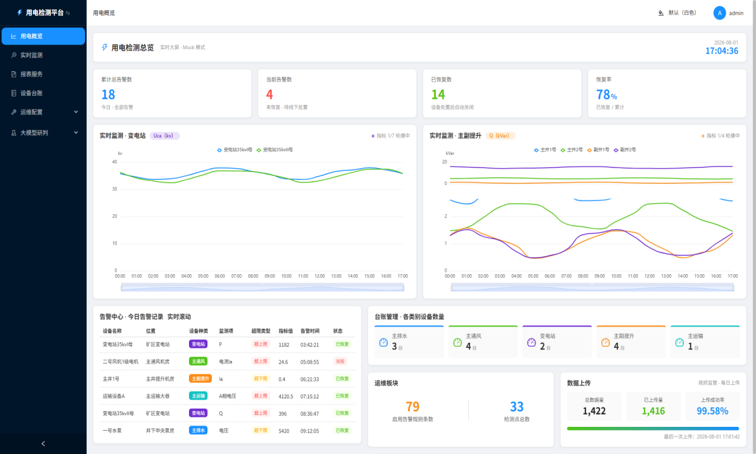Toggle the green legend series in substation chart
The width and height of the screenshot is (756, 454).
(274, 150)
